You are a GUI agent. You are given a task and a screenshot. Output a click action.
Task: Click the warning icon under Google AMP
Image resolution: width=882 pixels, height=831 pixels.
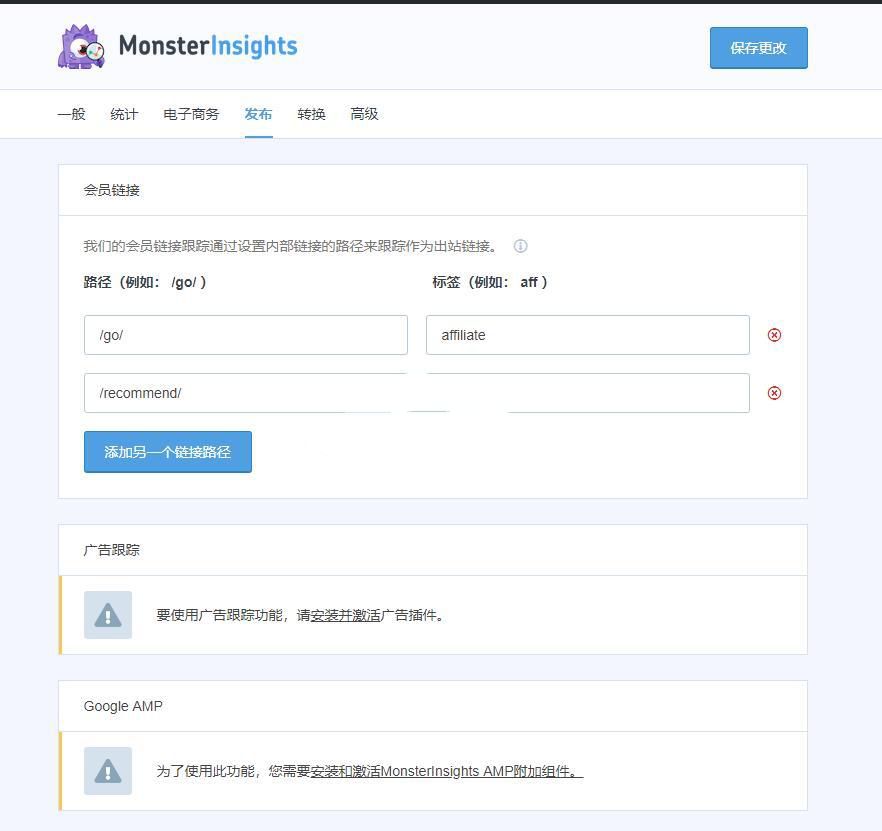coord(108,771)
